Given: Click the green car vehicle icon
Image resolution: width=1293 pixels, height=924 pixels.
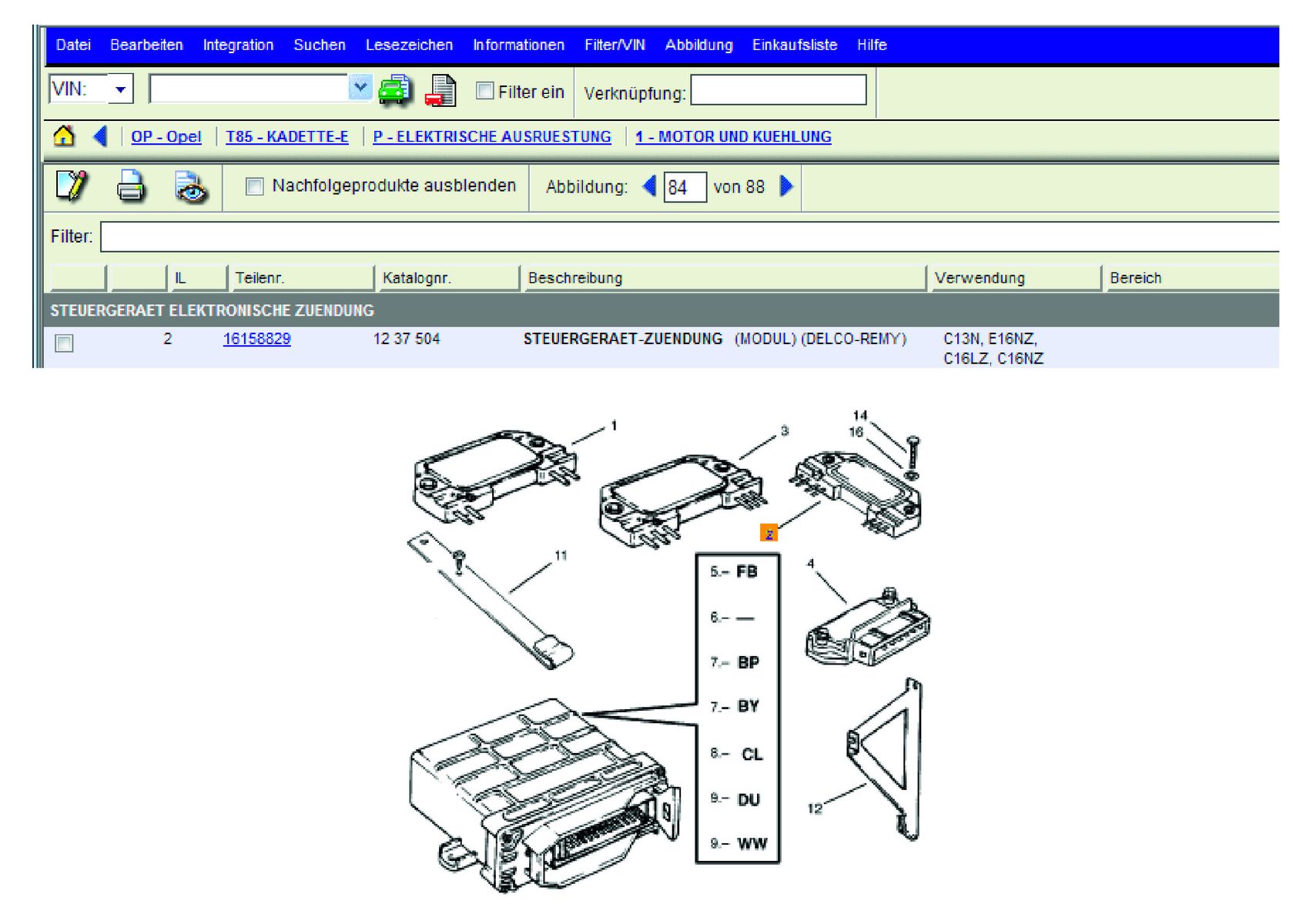Looking at the screenshot, I should 395,90.
